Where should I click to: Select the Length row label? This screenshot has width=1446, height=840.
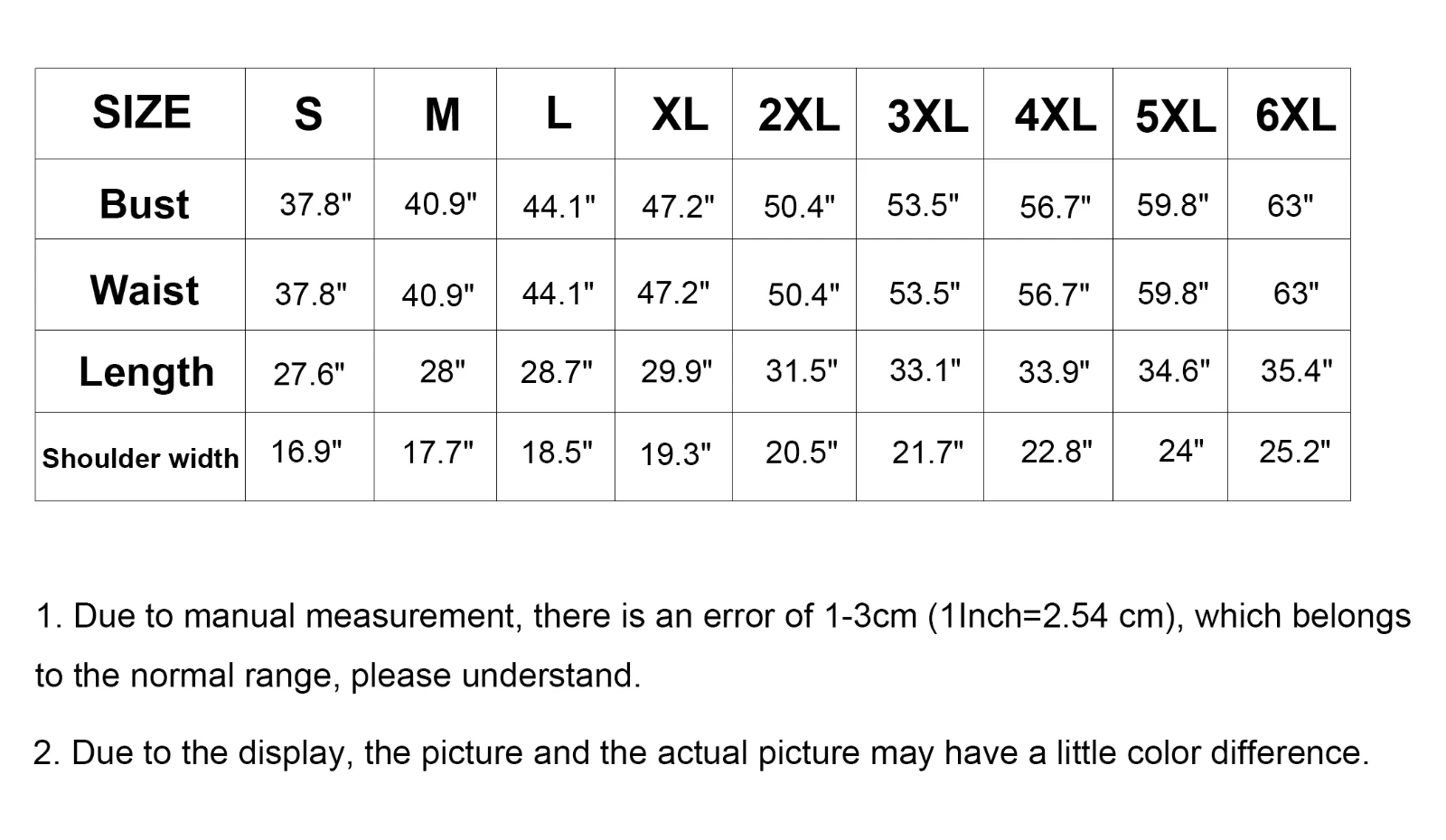(146, 372)
